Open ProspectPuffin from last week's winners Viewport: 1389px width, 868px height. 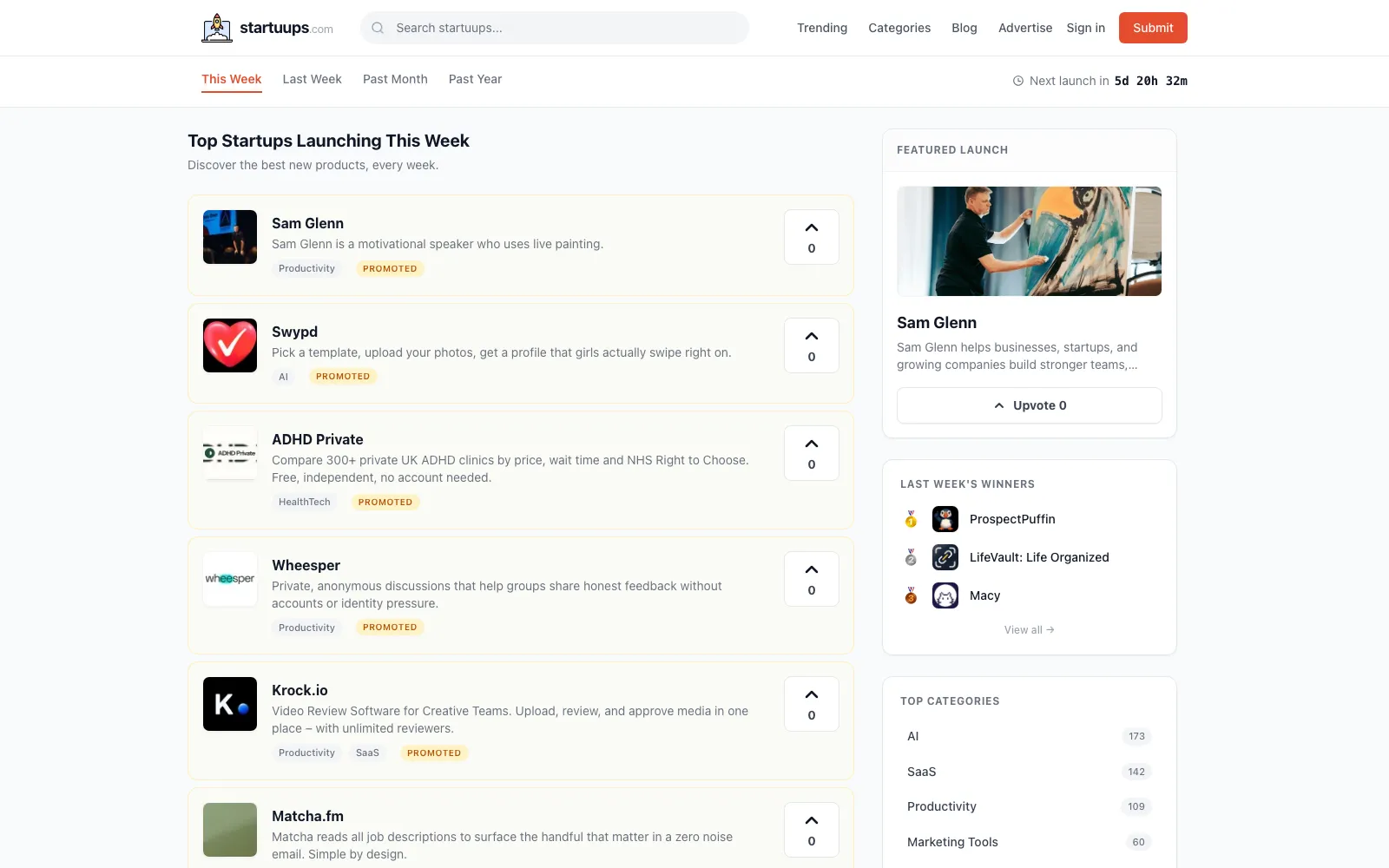[1012, 519]
